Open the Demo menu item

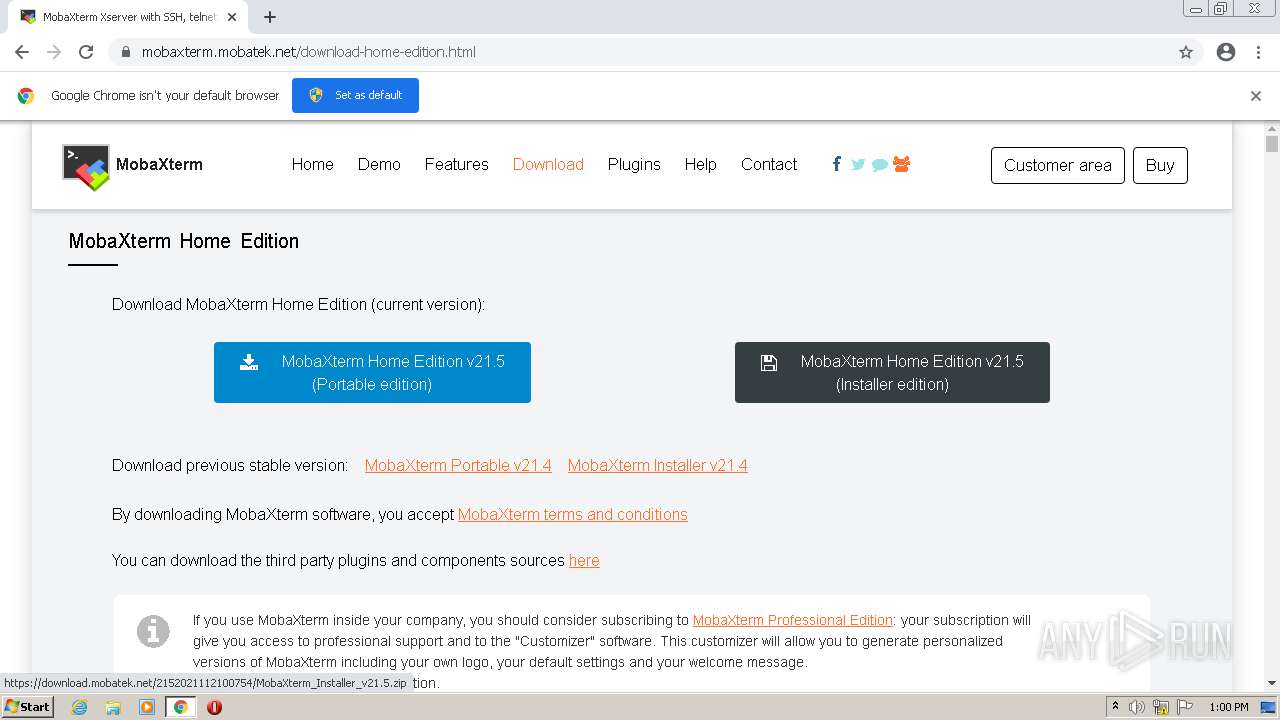tap(379, 164)
